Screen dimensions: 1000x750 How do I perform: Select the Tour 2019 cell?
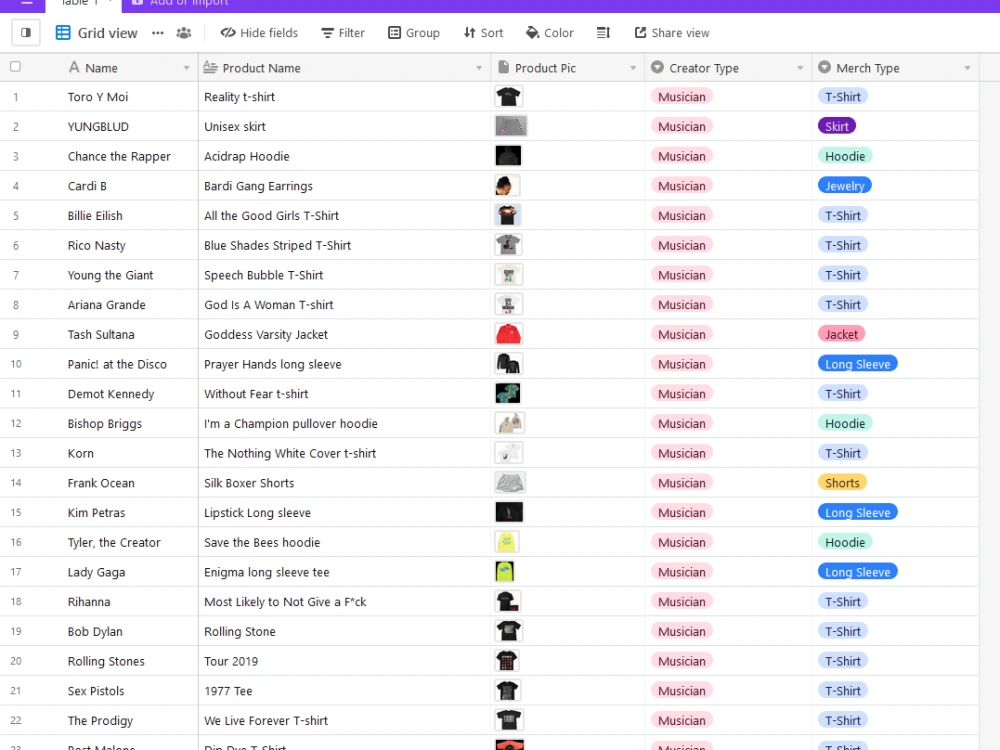[x=344, y=661]
